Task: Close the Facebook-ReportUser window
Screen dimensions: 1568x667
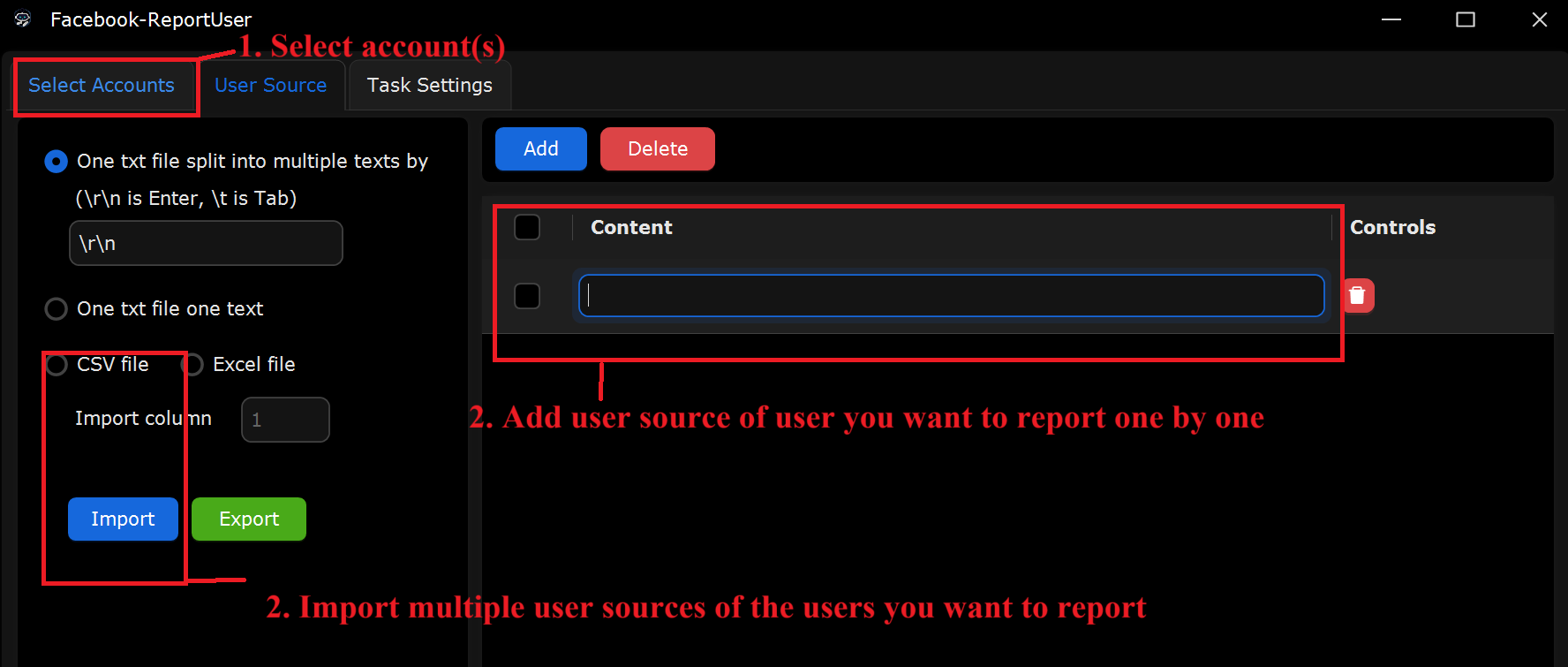Action: click(1540, 19)
